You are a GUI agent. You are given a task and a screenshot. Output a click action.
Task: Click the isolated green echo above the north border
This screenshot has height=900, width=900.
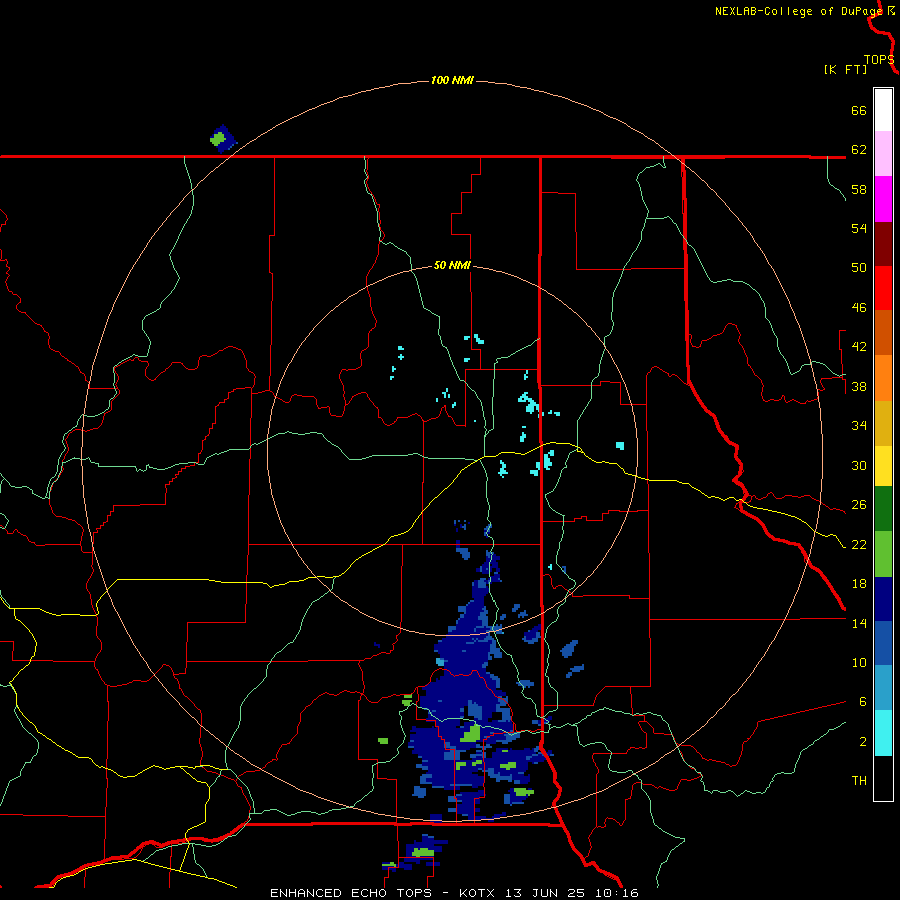tap(219, 139)
